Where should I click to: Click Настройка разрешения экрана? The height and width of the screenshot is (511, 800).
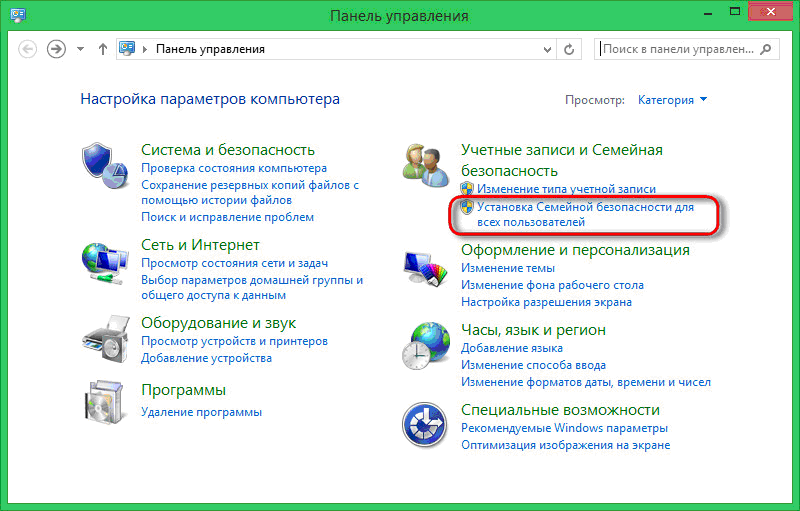tap(546, 302)
